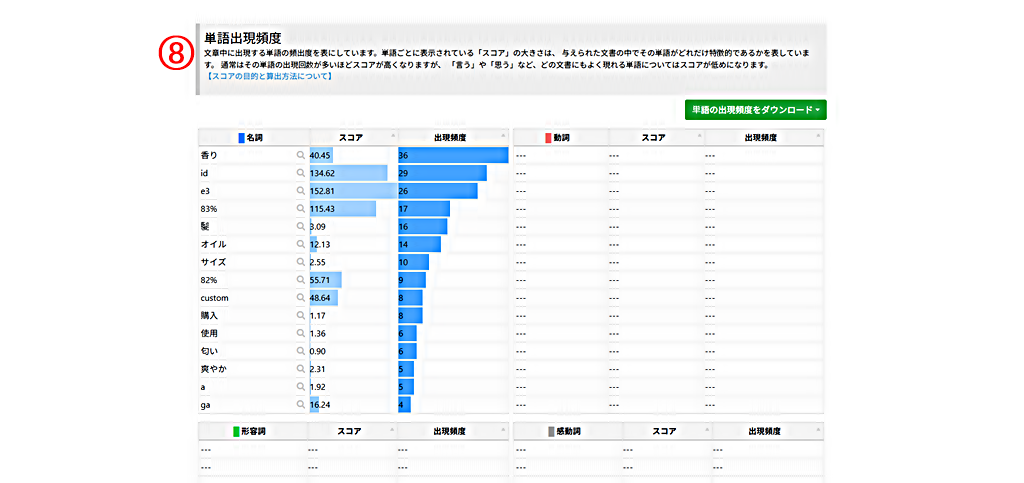Click the 香り frequency bar showing 36
Screen dimensions: 1024x483
[453, 155]
